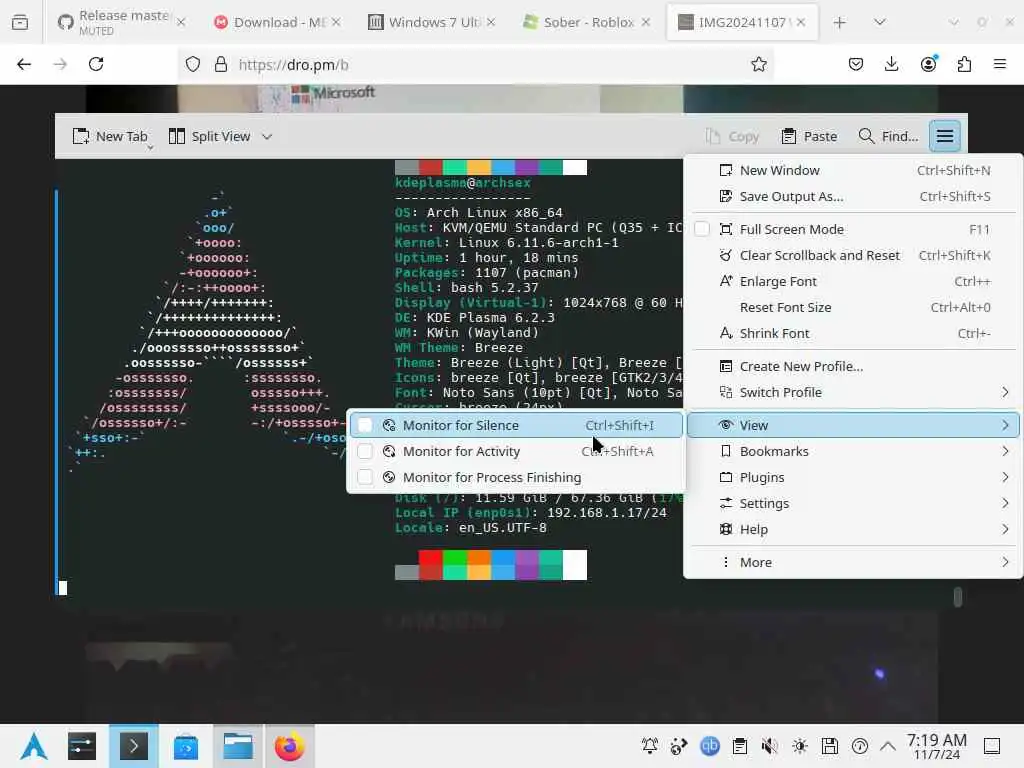Viewport: 1024px width, 768px height.
Task: Switch to Sober - Roblox tab
Action: click(586, 22)
